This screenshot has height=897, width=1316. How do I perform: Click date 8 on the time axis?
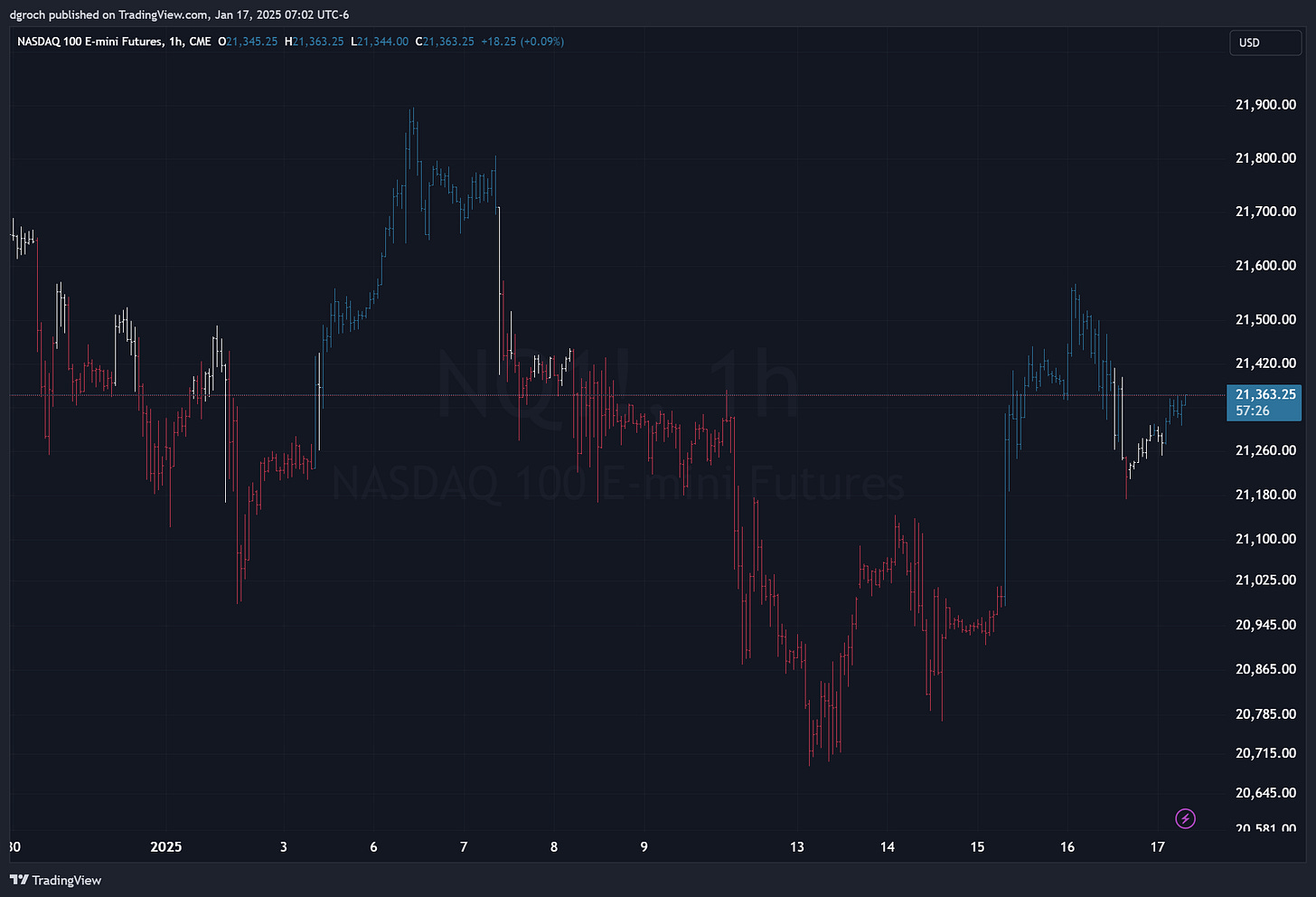554,847
